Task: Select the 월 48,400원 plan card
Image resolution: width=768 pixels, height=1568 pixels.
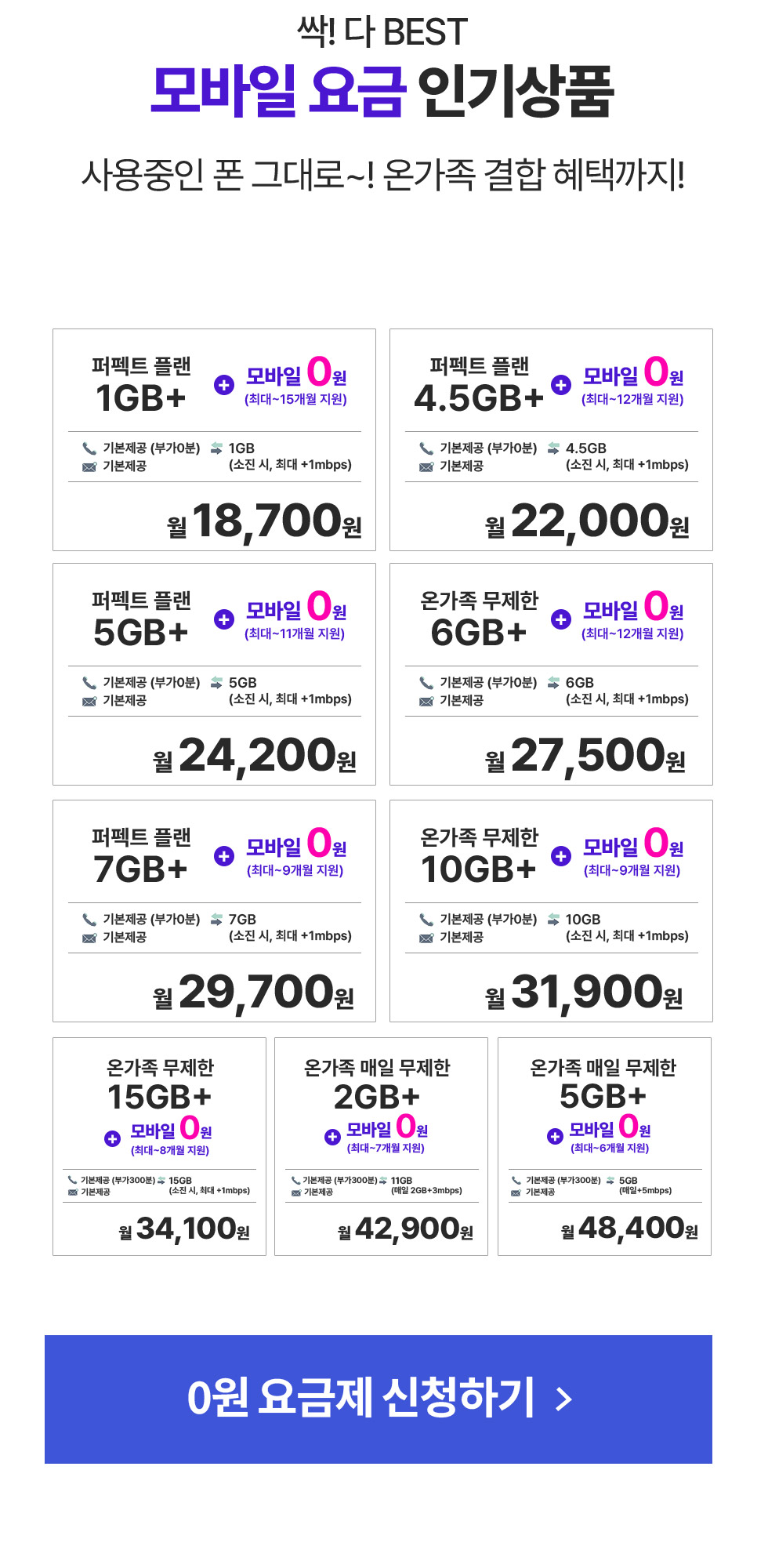Action: tap(604, 1146)
